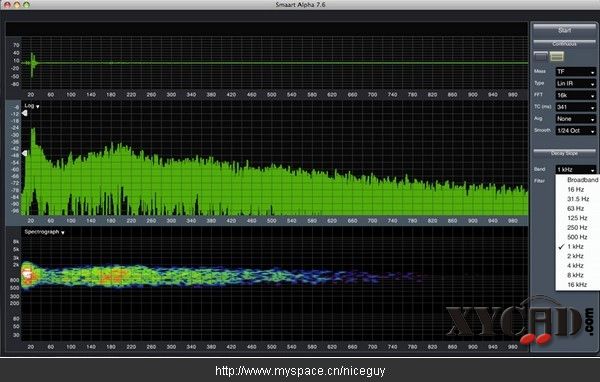The height and width of the screenshot is (382, 600).
Task: Click the yellow minimize window button
Action: 16,5
